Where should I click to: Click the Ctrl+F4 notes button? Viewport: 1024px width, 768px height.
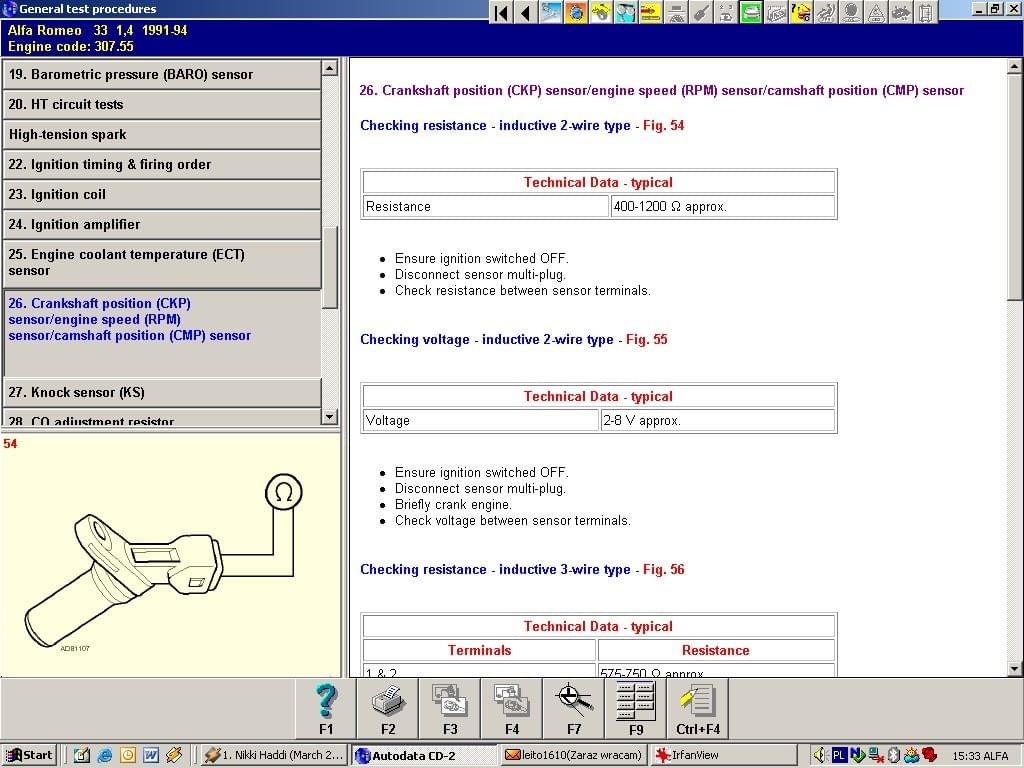(x=698, y=709)
